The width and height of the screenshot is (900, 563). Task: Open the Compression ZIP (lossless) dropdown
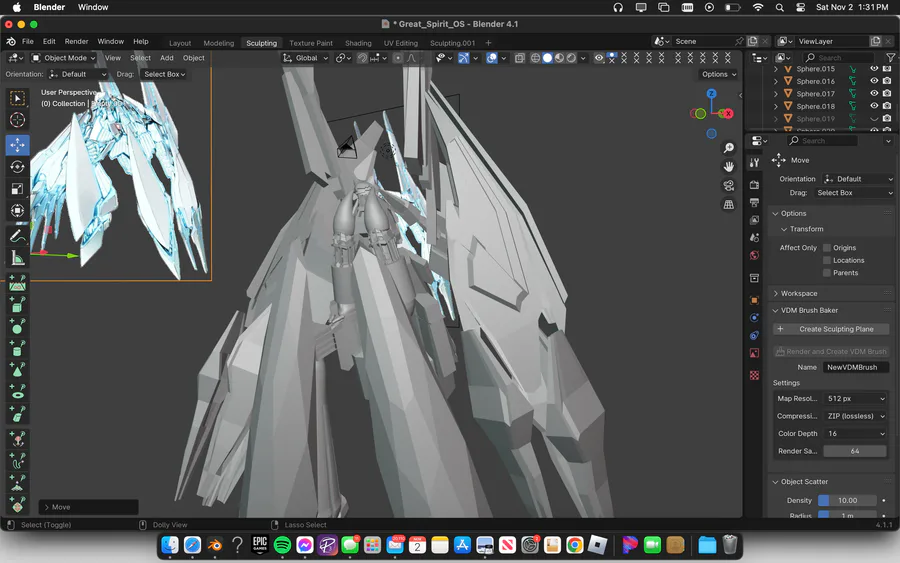[856, 416]
